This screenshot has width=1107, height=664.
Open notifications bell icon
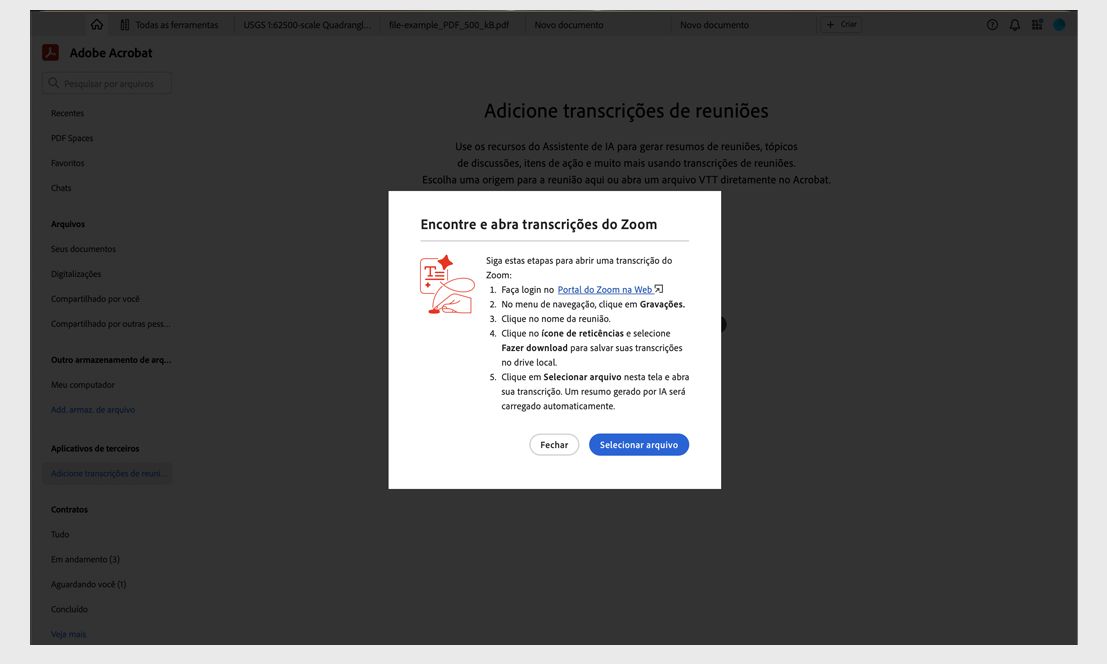coord(1015,25)
